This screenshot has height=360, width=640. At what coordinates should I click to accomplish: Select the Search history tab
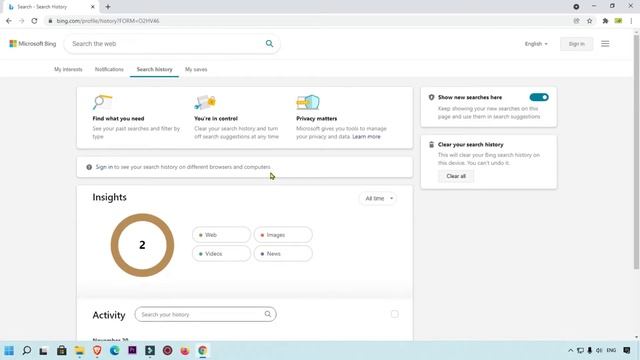pos(154,69)
